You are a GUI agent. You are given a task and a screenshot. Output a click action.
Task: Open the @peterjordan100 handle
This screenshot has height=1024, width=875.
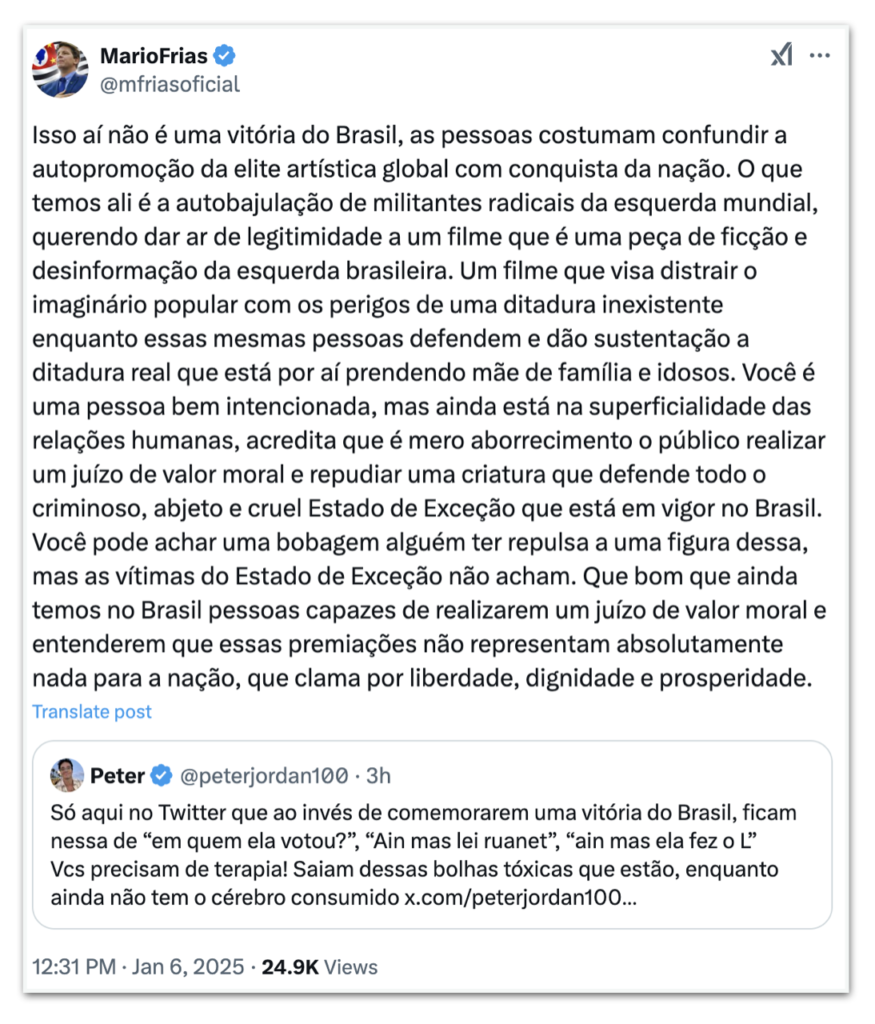coord(264,774)
